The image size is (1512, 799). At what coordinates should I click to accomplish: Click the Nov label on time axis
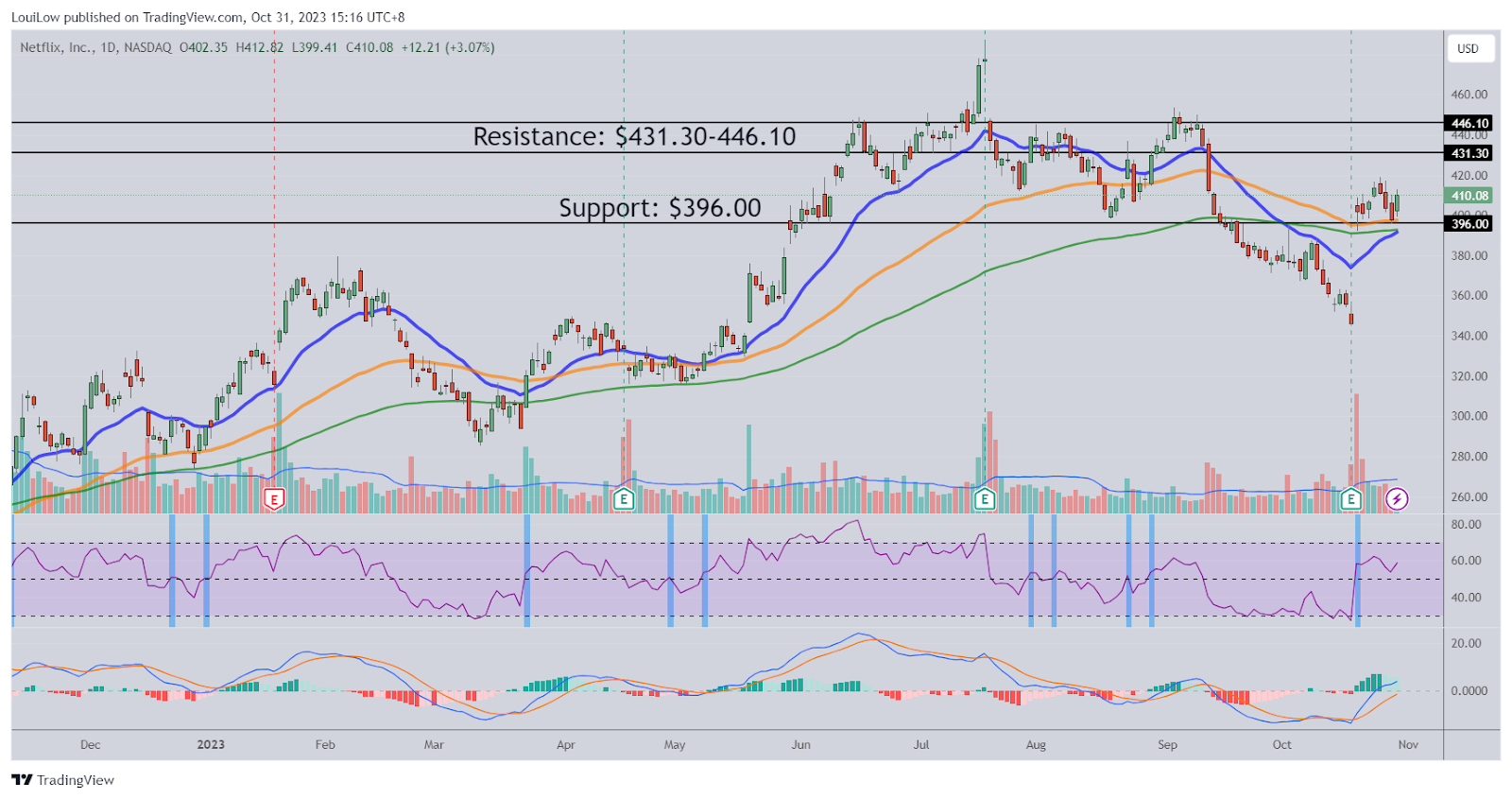(x=1409, y=745)
